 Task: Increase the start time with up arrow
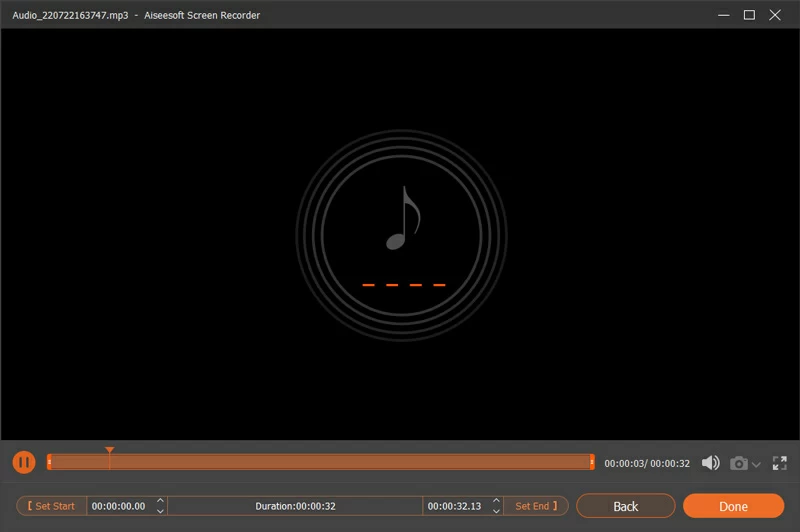coord(160,501)
